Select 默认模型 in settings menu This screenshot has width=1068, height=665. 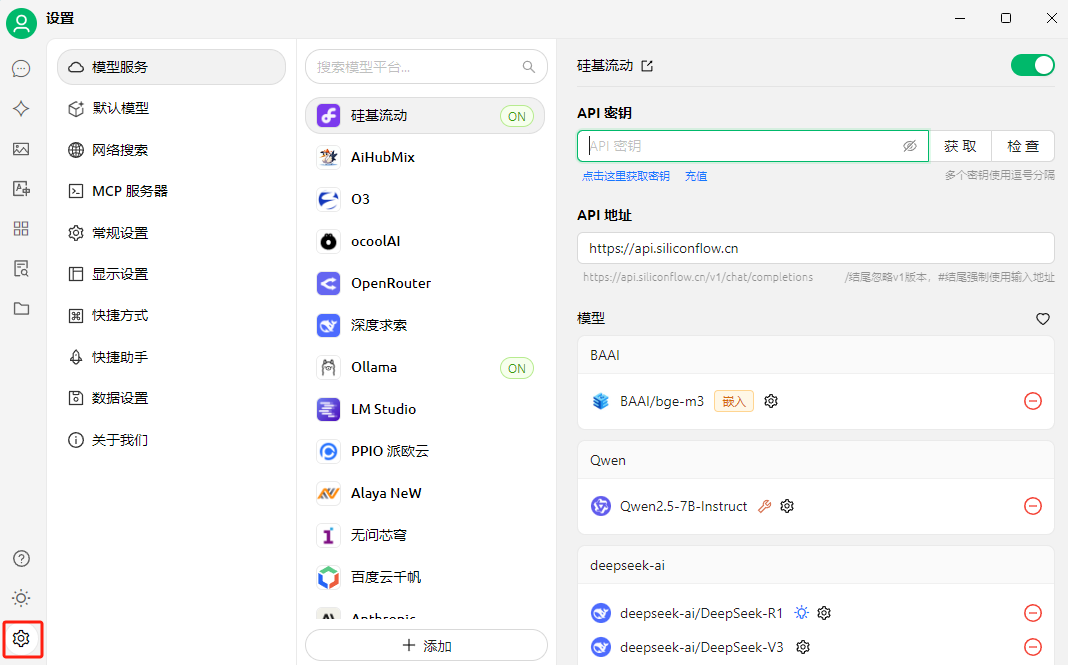(x=120, y=108)
